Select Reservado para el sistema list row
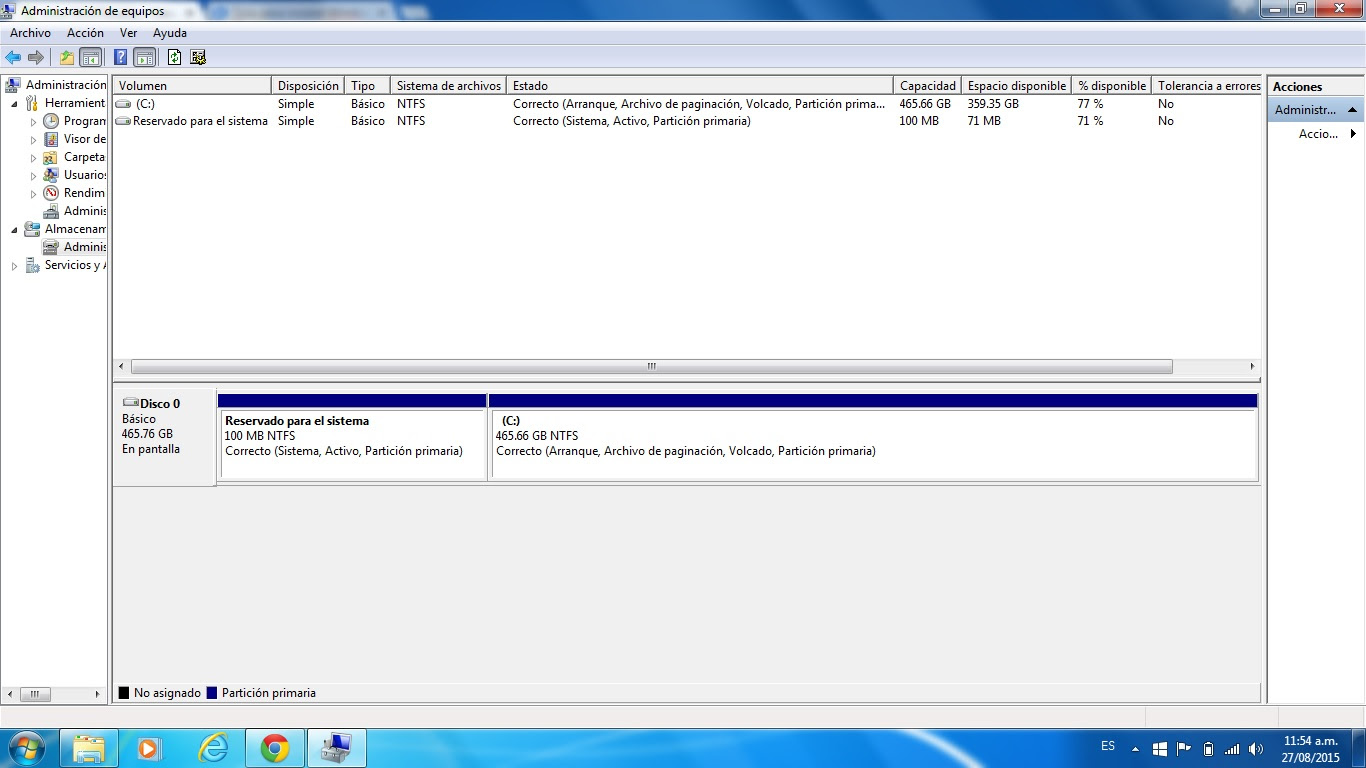Viewport: 1366px width, 768px height. 687,121
